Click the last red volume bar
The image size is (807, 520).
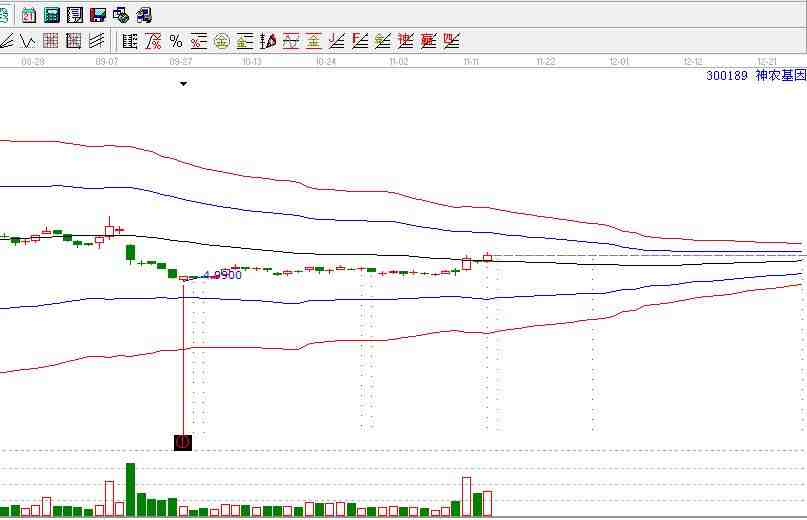click(487, 503)
